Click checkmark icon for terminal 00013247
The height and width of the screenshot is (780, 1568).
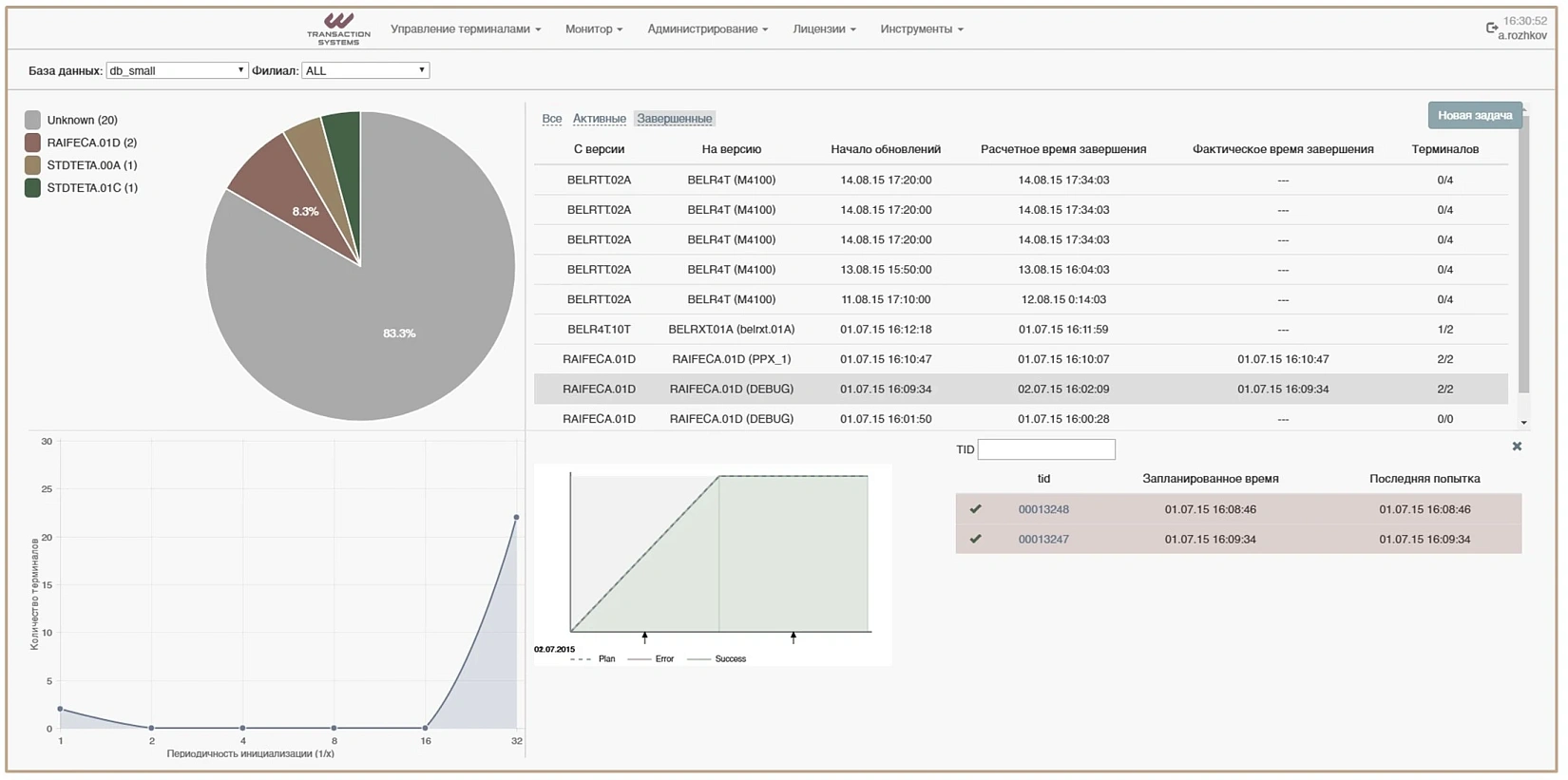[975, 539]
